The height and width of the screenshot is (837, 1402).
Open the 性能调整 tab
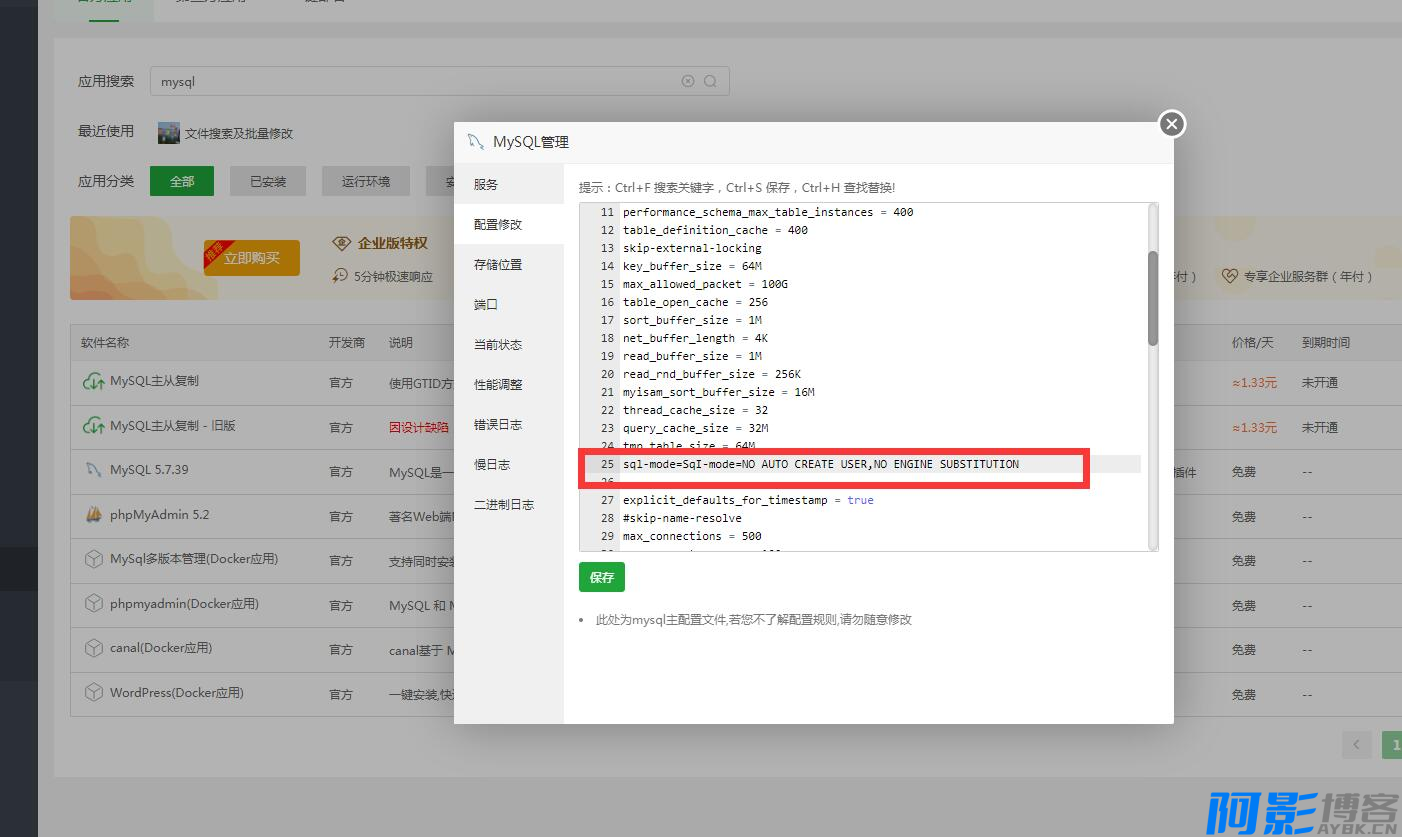[509, 385]
